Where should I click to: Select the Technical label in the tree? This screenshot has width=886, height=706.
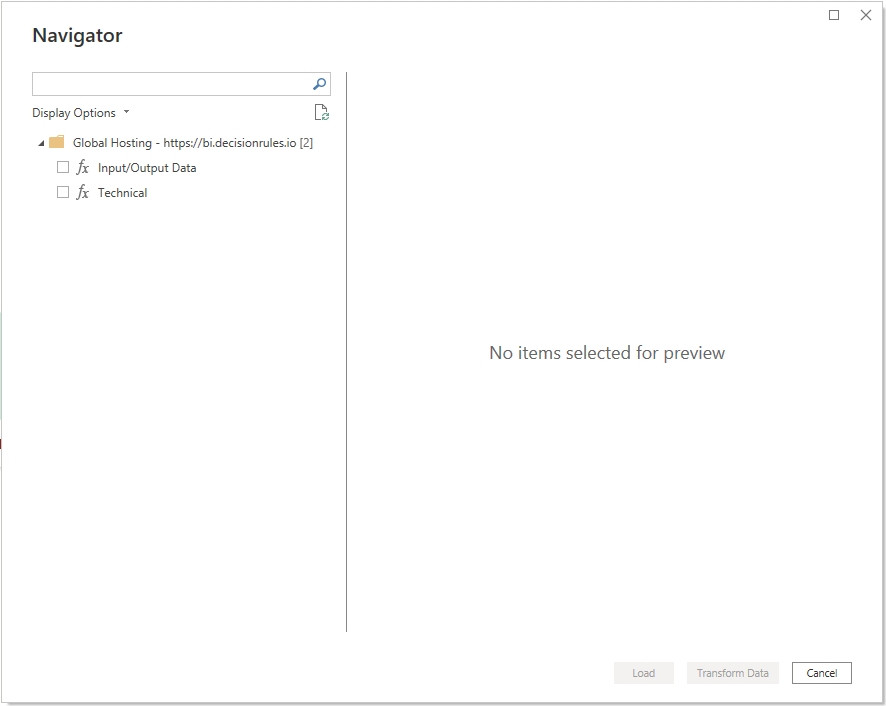[122, 193]
